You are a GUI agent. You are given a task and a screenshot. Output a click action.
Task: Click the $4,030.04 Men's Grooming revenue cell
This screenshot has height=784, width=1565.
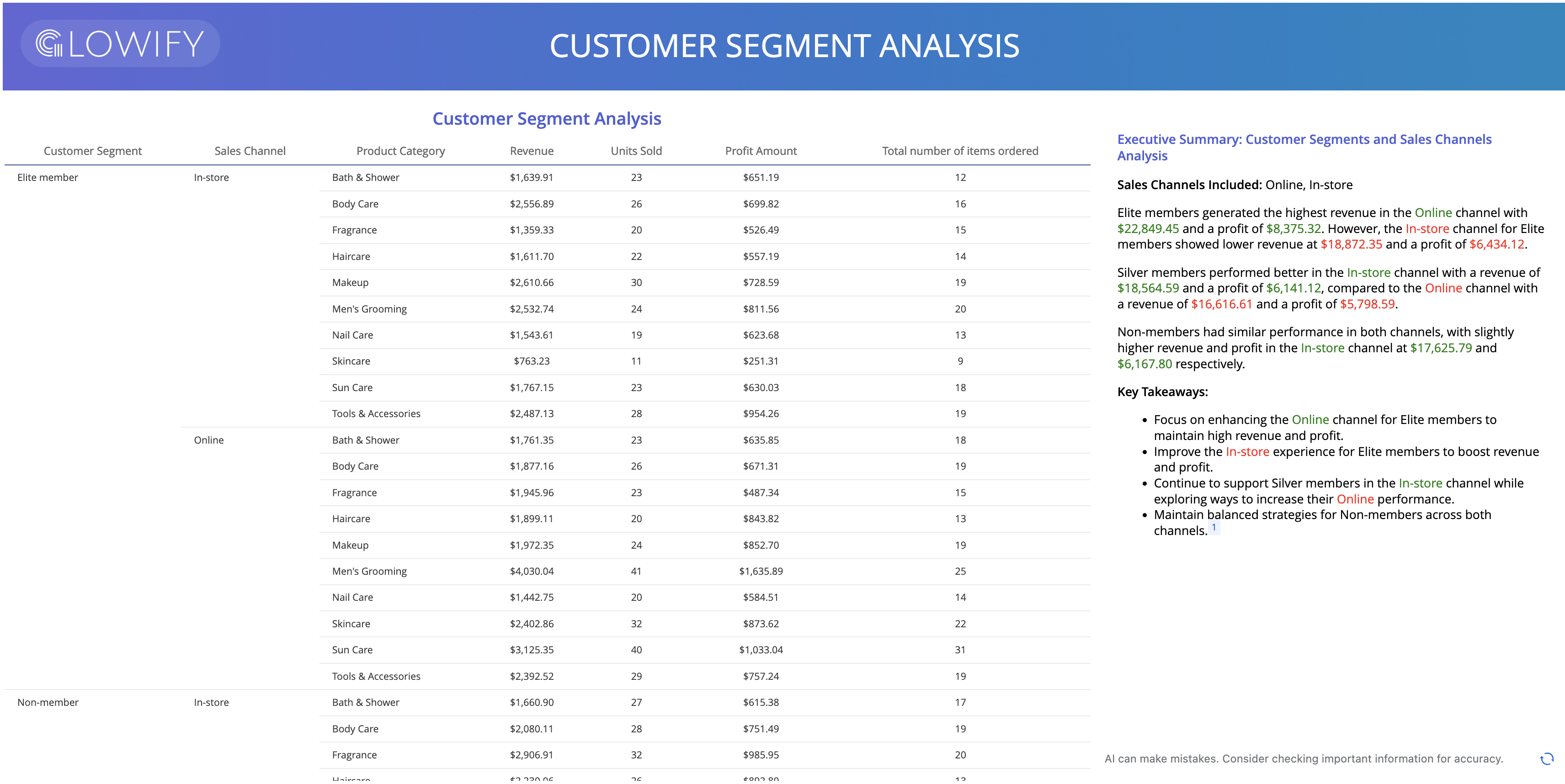(532, 571)
